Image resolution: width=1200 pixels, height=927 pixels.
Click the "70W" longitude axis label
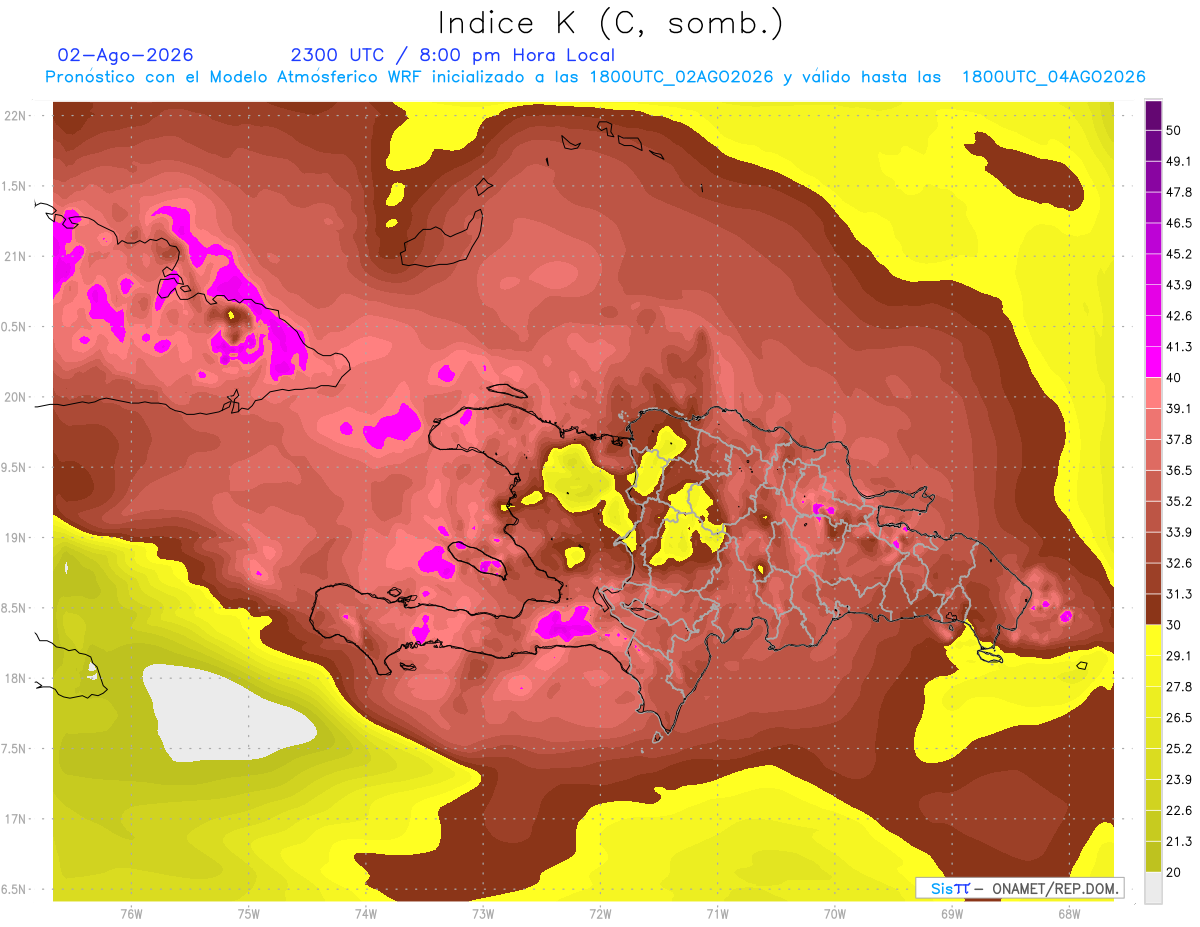coord(835,914)
